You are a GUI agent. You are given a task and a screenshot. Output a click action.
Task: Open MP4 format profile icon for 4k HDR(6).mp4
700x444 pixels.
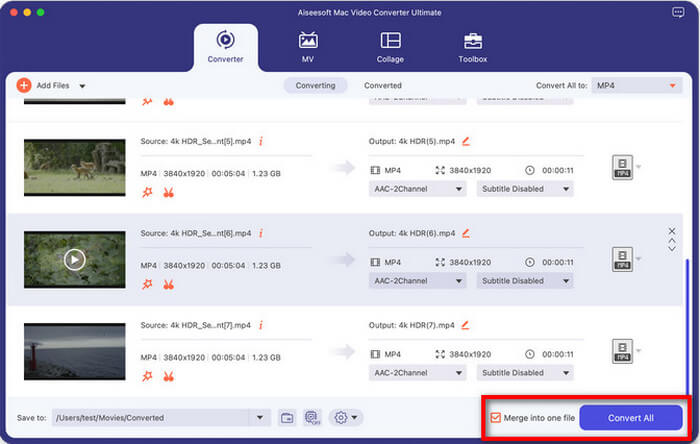(x=622, y=259)
